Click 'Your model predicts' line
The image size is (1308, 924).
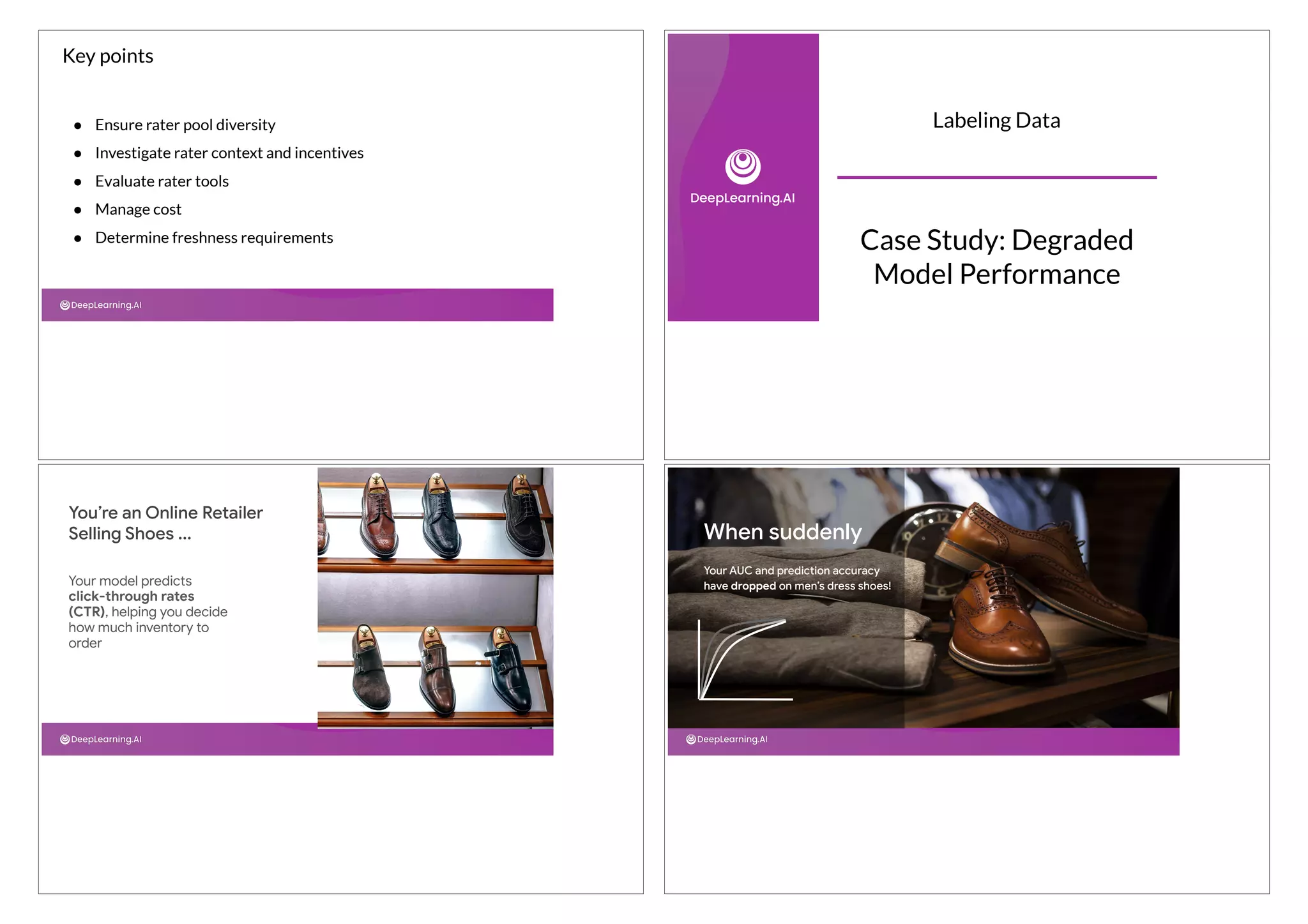click(x=130, y=581)
